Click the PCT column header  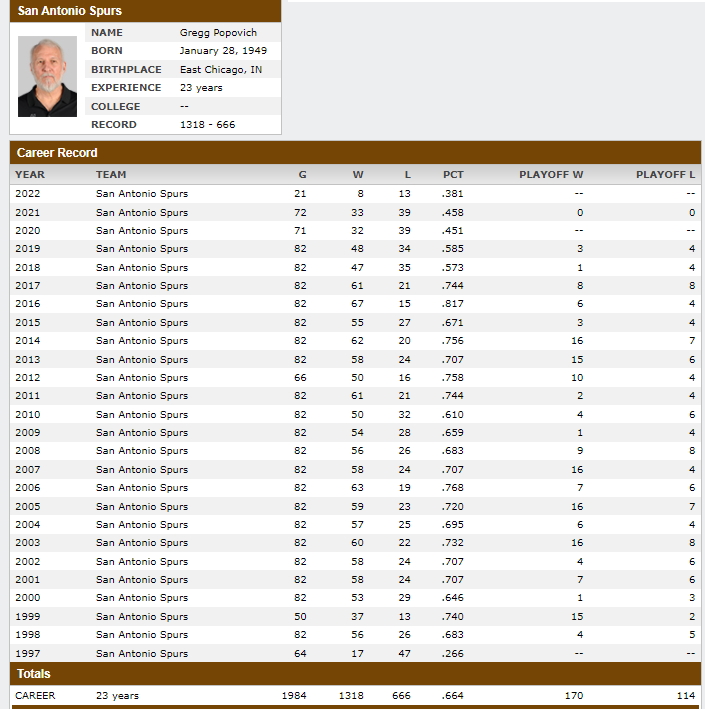click(453, 175)
